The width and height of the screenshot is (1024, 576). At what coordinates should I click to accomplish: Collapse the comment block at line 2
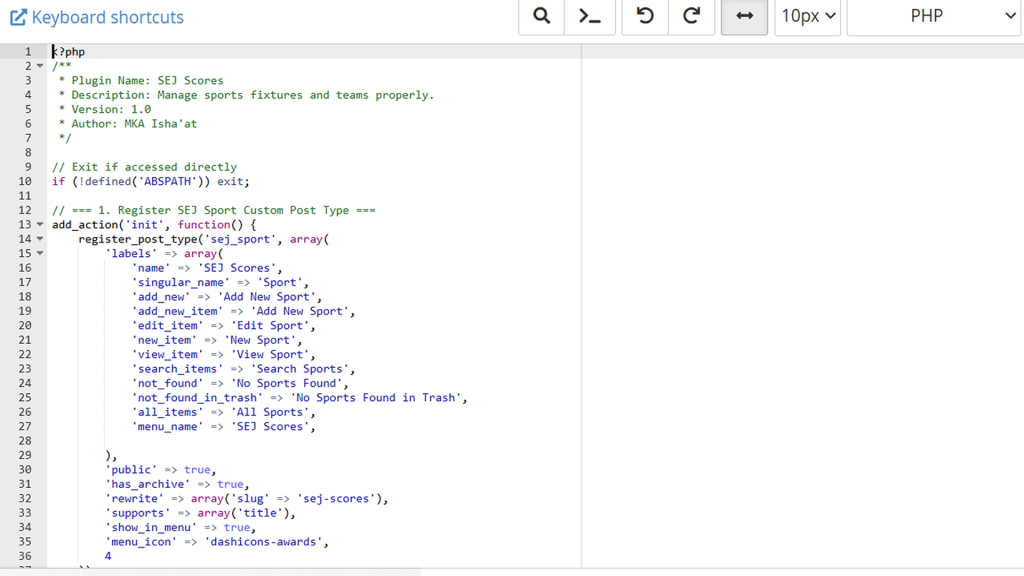(x=40, y=66)
